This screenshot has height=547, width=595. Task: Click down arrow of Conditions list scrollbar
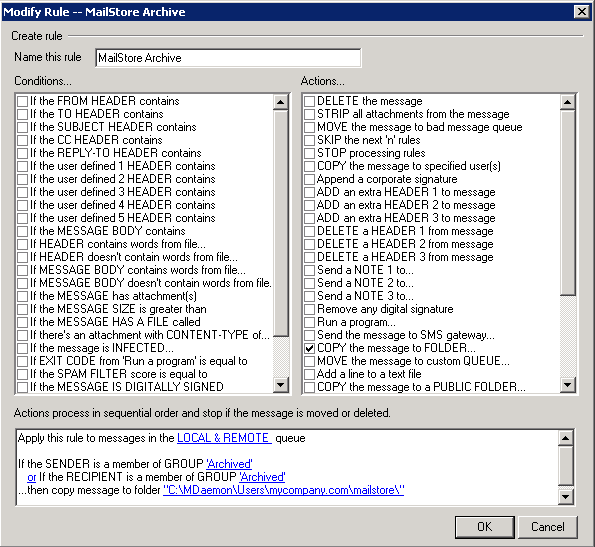tap(281, 385)
